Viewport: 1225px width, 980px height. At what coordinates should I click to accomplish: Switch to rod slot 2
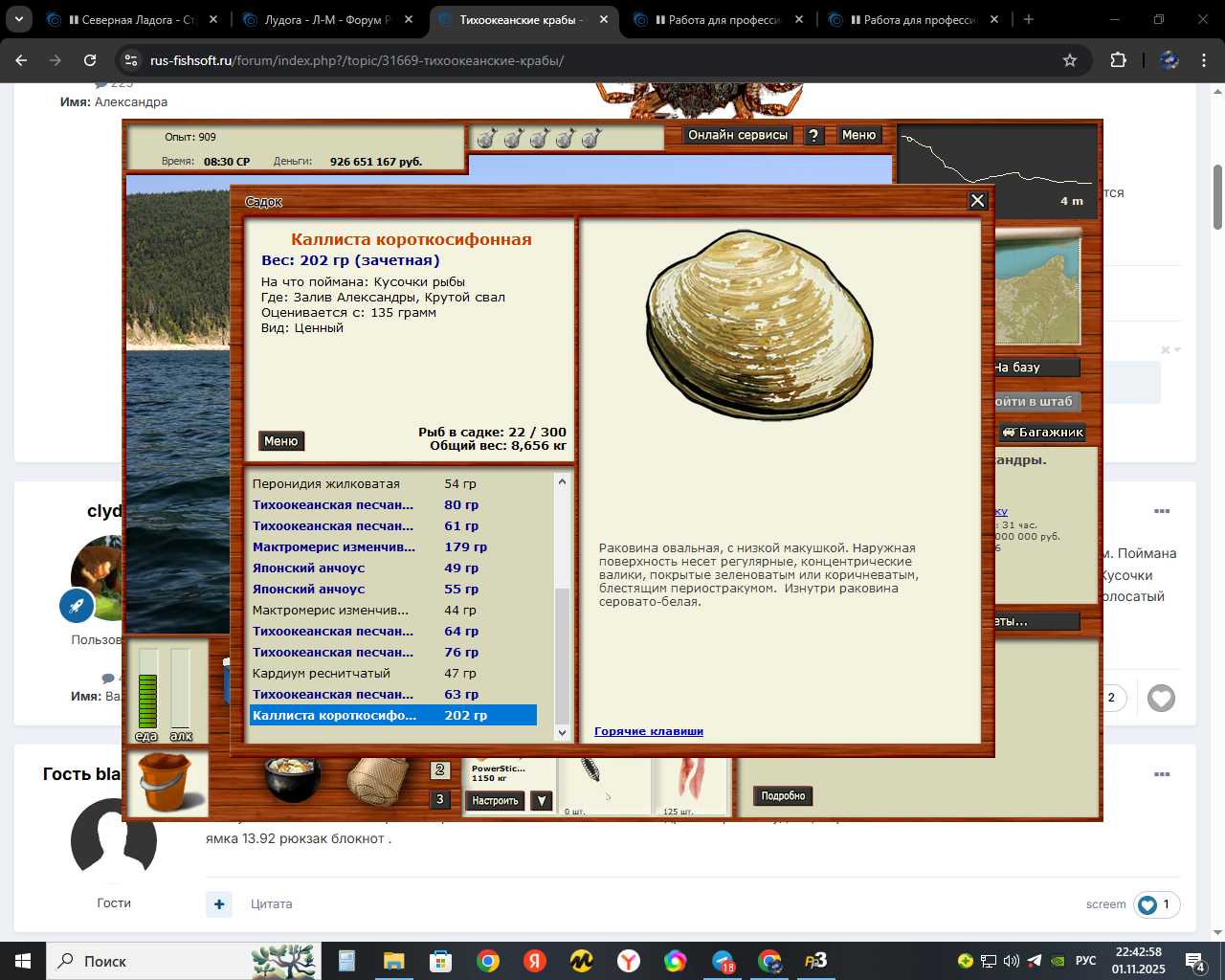point(439,770)
